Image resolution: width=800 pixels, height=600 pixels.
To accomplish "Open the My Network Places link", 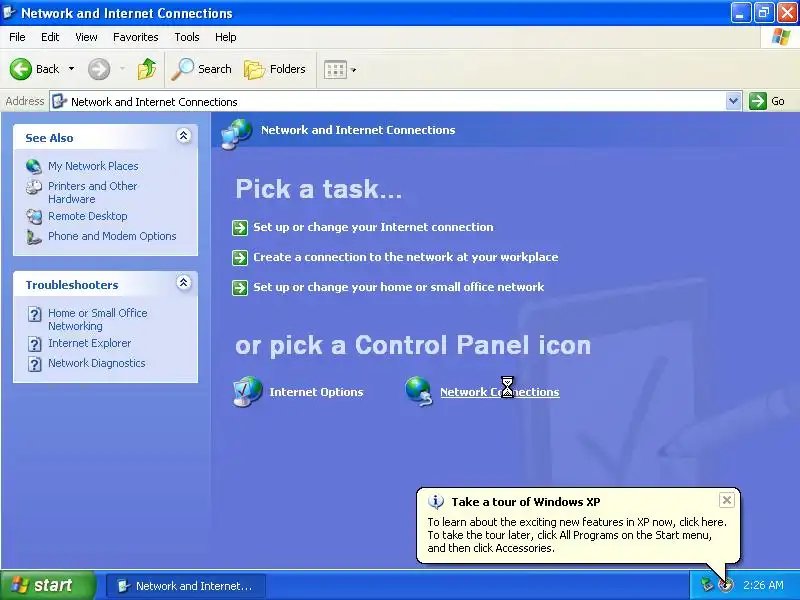I will pos(93,166).
